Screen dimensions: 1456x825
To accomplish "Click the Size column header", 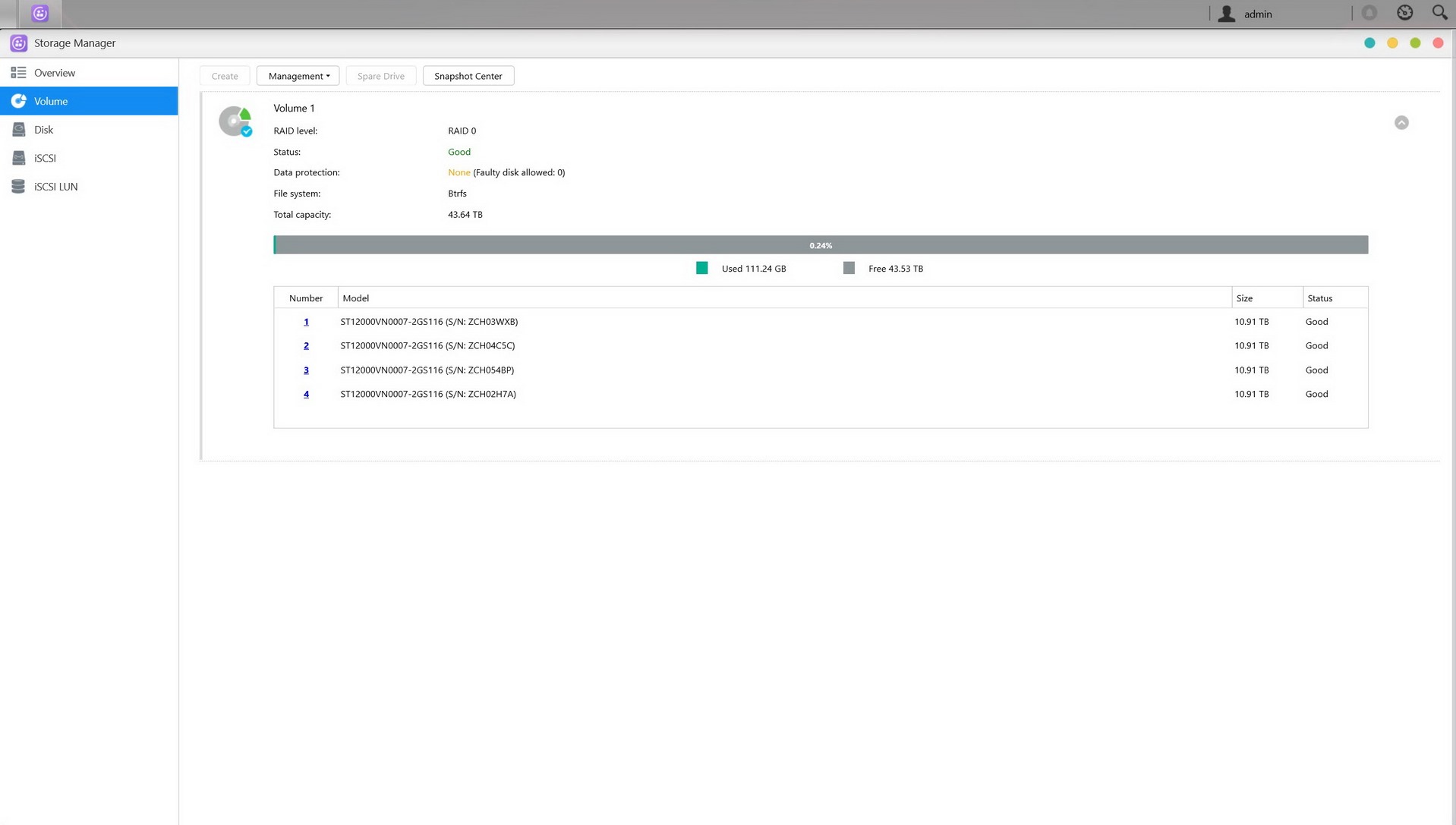I will 1267,298.
